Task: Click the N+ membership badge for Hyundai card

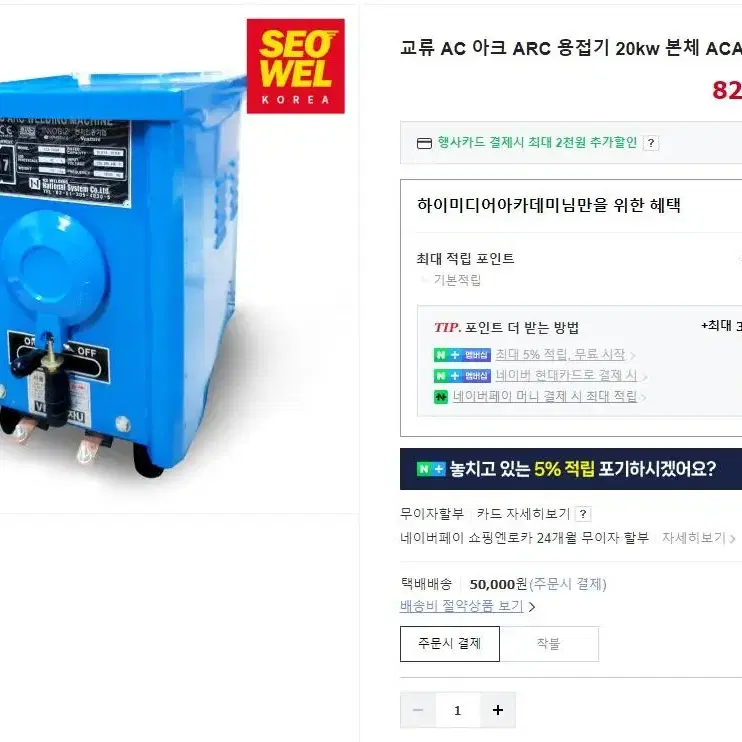Action: [462, 376]
